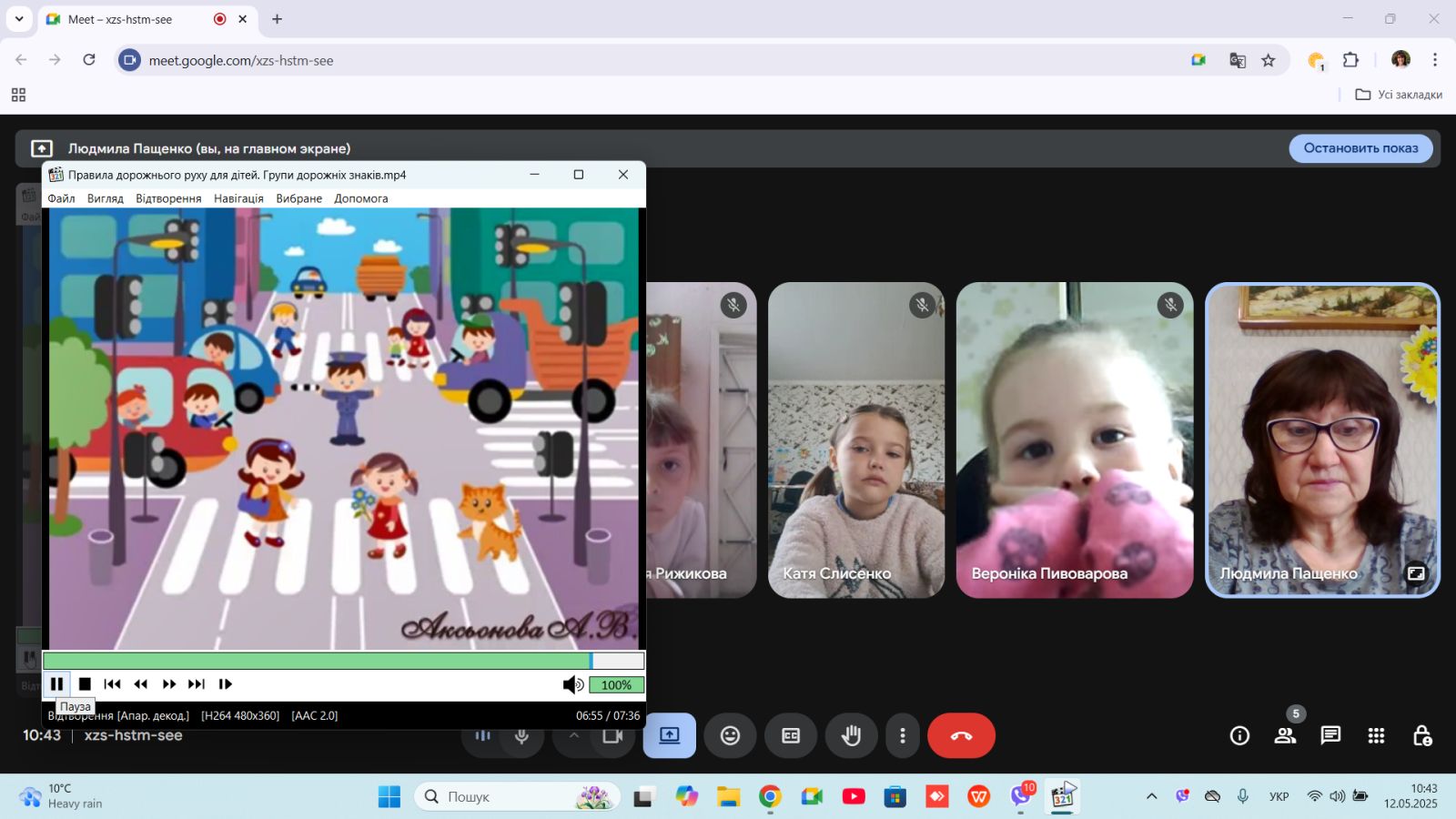The height and width of the screenshot is (819, 1456).
Task: Open Chrome apps grid shortcut
Action: (18, 95)
